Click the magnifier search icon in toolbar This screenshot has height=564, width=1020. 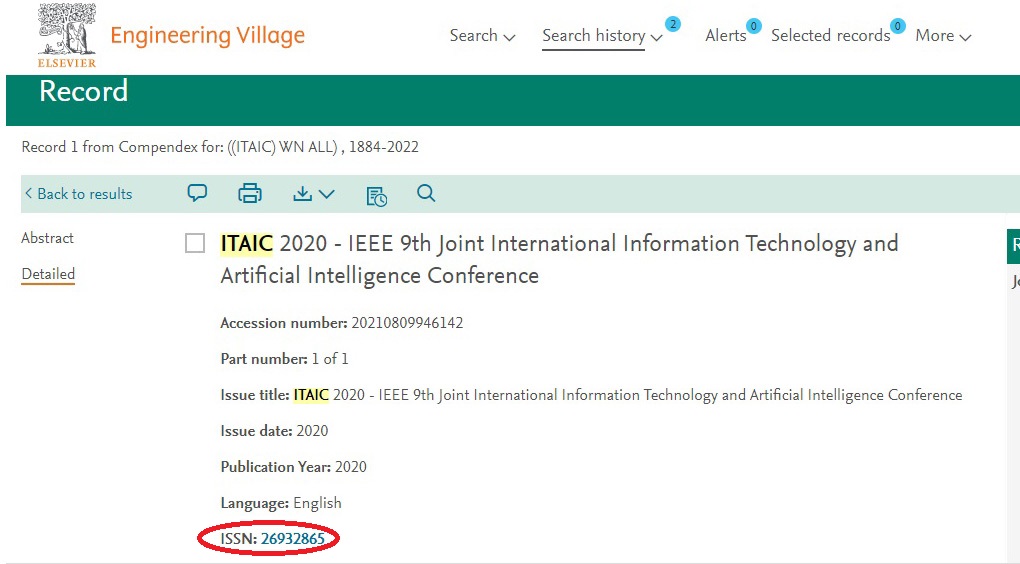426,193
